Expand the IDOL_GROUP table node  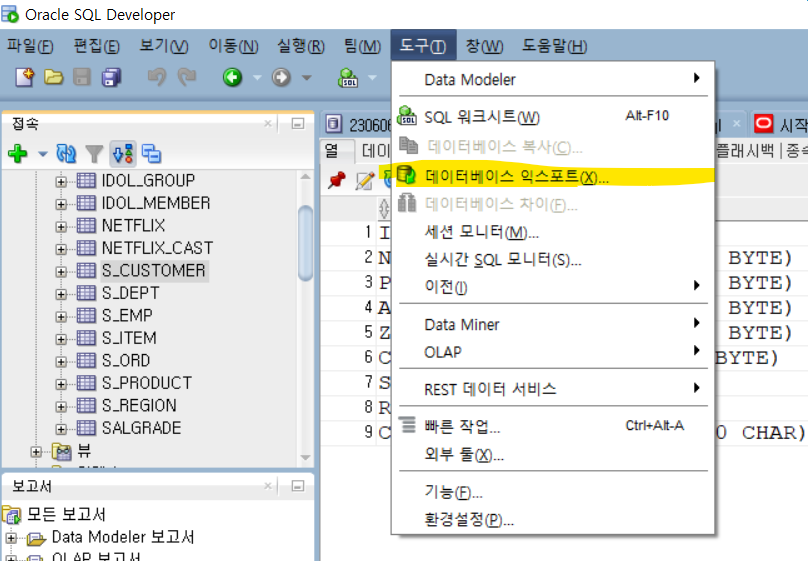click(61, 182)
